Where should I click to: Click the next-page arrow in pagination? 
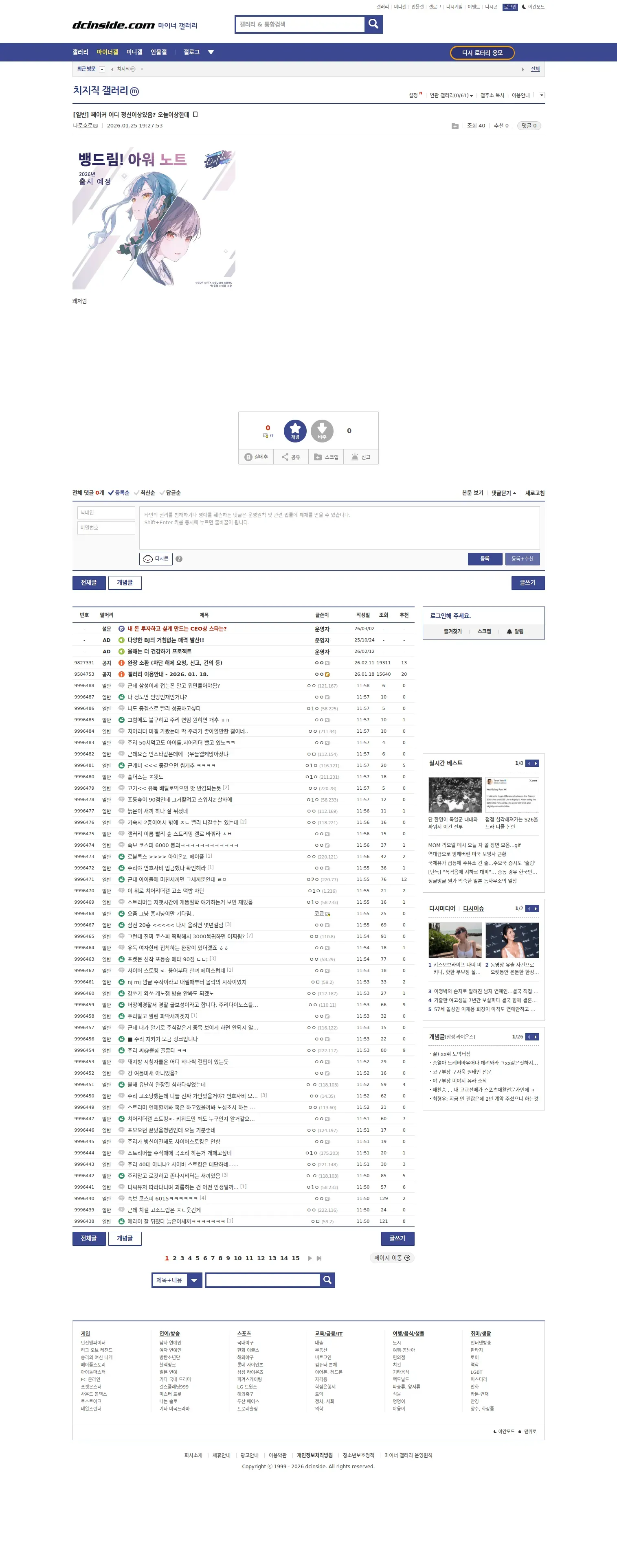tap(310, 1258)
